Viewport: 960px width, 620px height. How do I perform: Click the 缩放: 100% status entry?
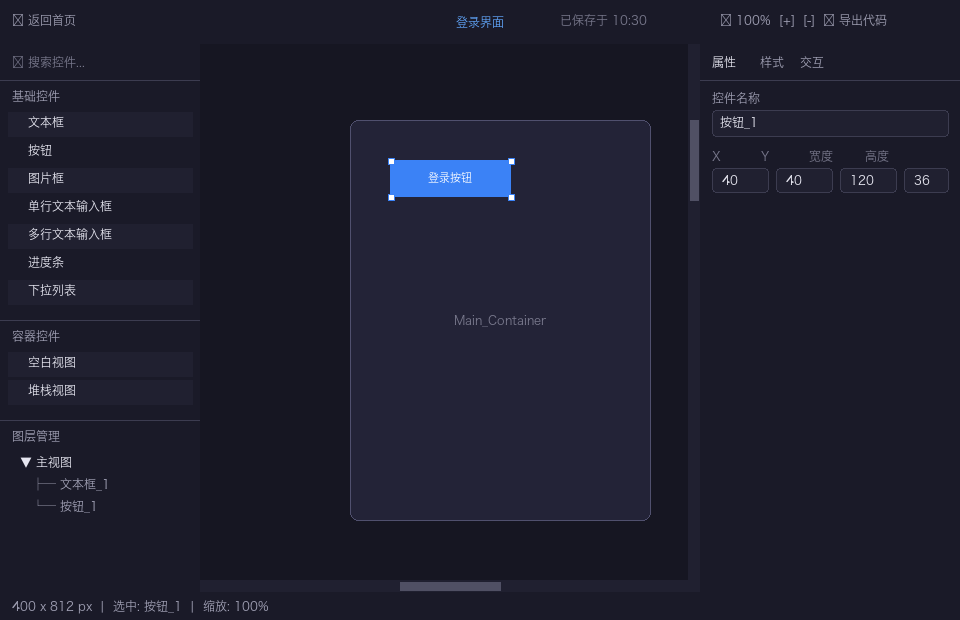tap(236, 606)
